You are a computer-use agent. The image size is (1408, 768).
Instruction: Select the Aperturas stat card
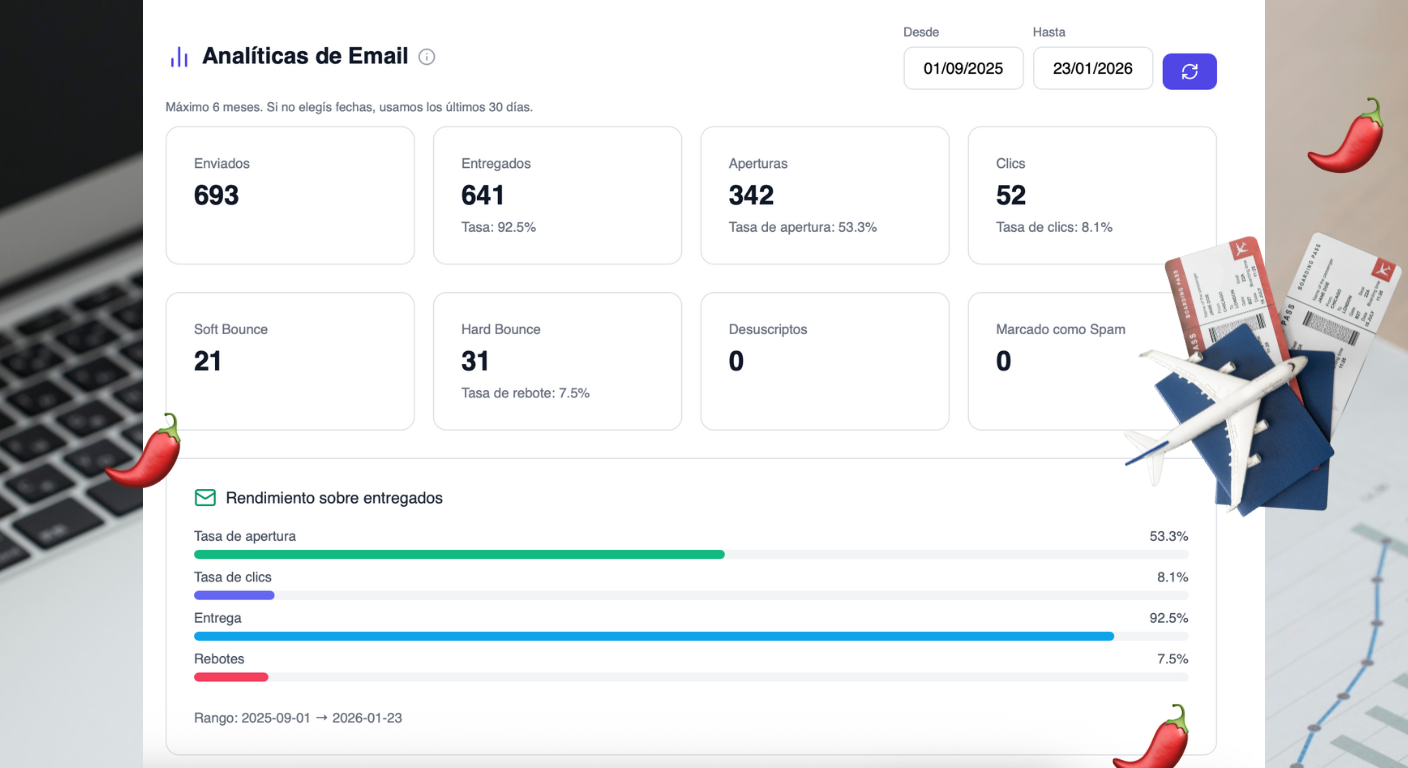click(x=824, y=195)
